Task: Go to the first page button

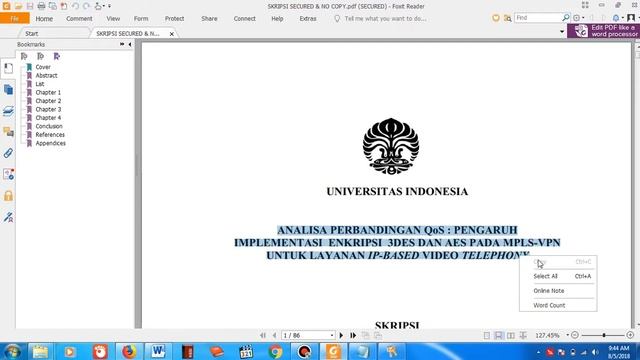Action: (263, 335)
